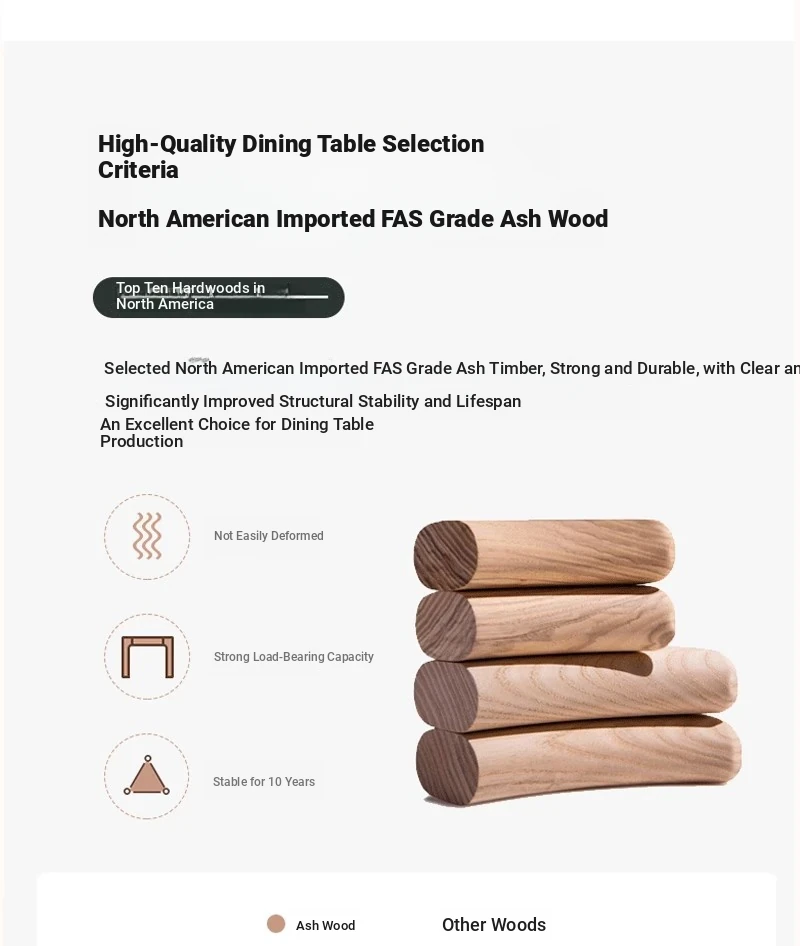Click the Strong Load-Bearing Capacity label
800x946 pixels.
click(294, 657)
